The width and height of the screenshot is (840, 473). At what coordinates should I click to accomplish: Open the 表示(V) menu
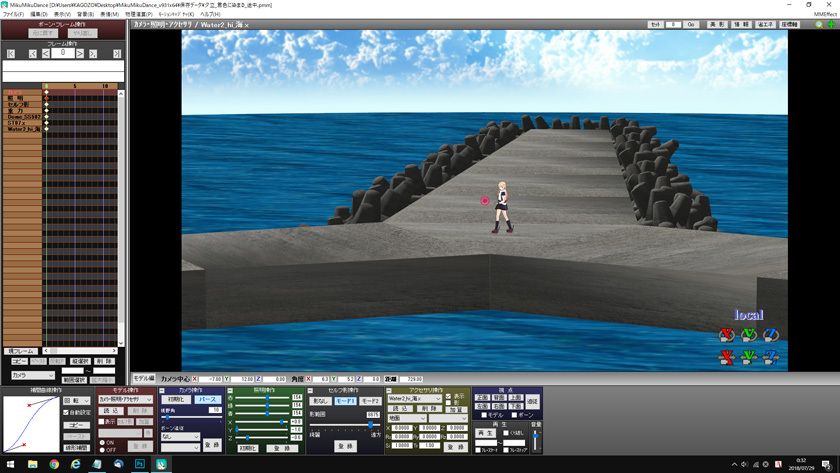(x=62, y=14)
